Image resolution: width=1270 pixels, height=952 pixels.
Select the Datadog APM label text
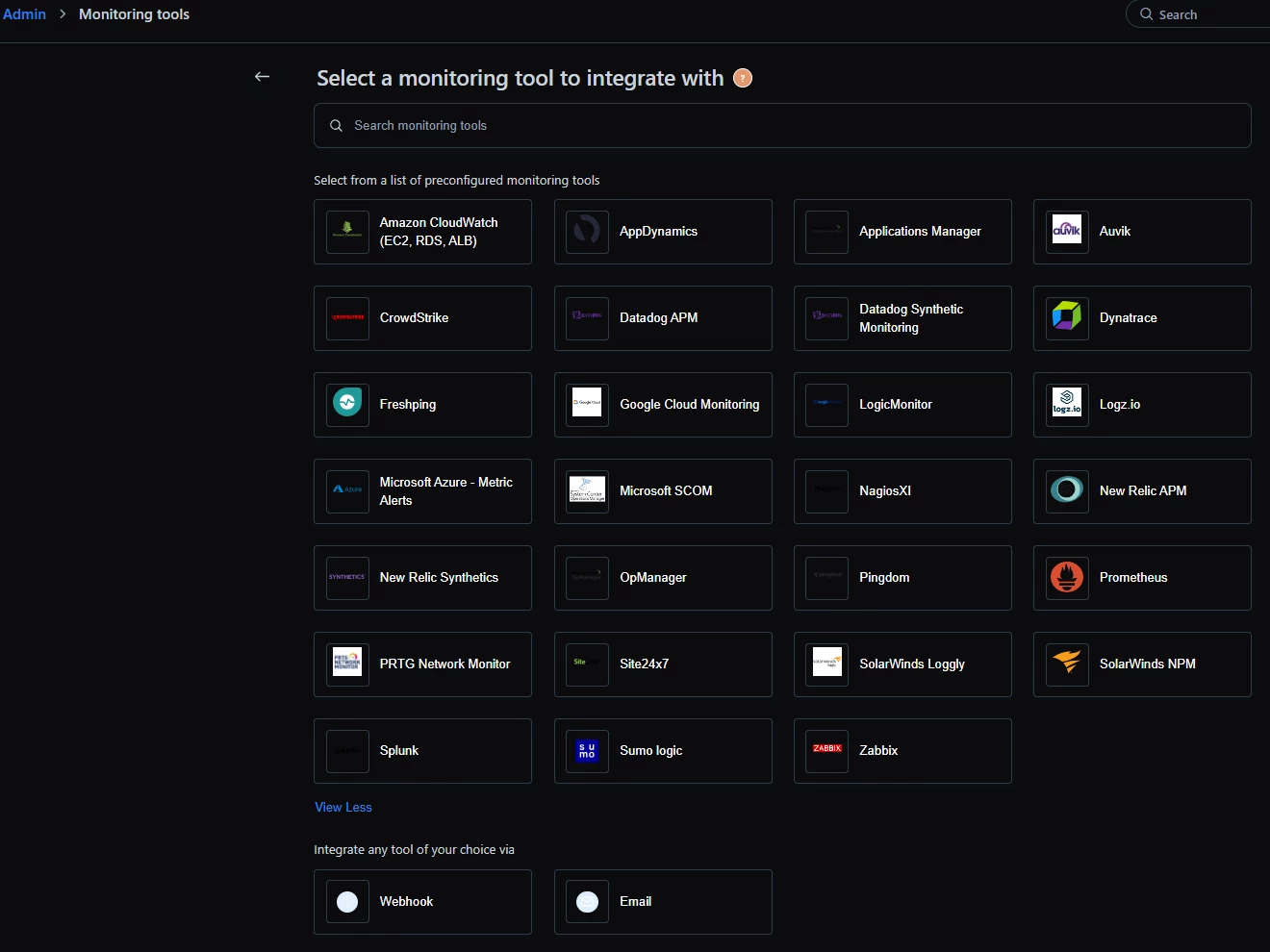pyautogui.click(x=658, y=318)
